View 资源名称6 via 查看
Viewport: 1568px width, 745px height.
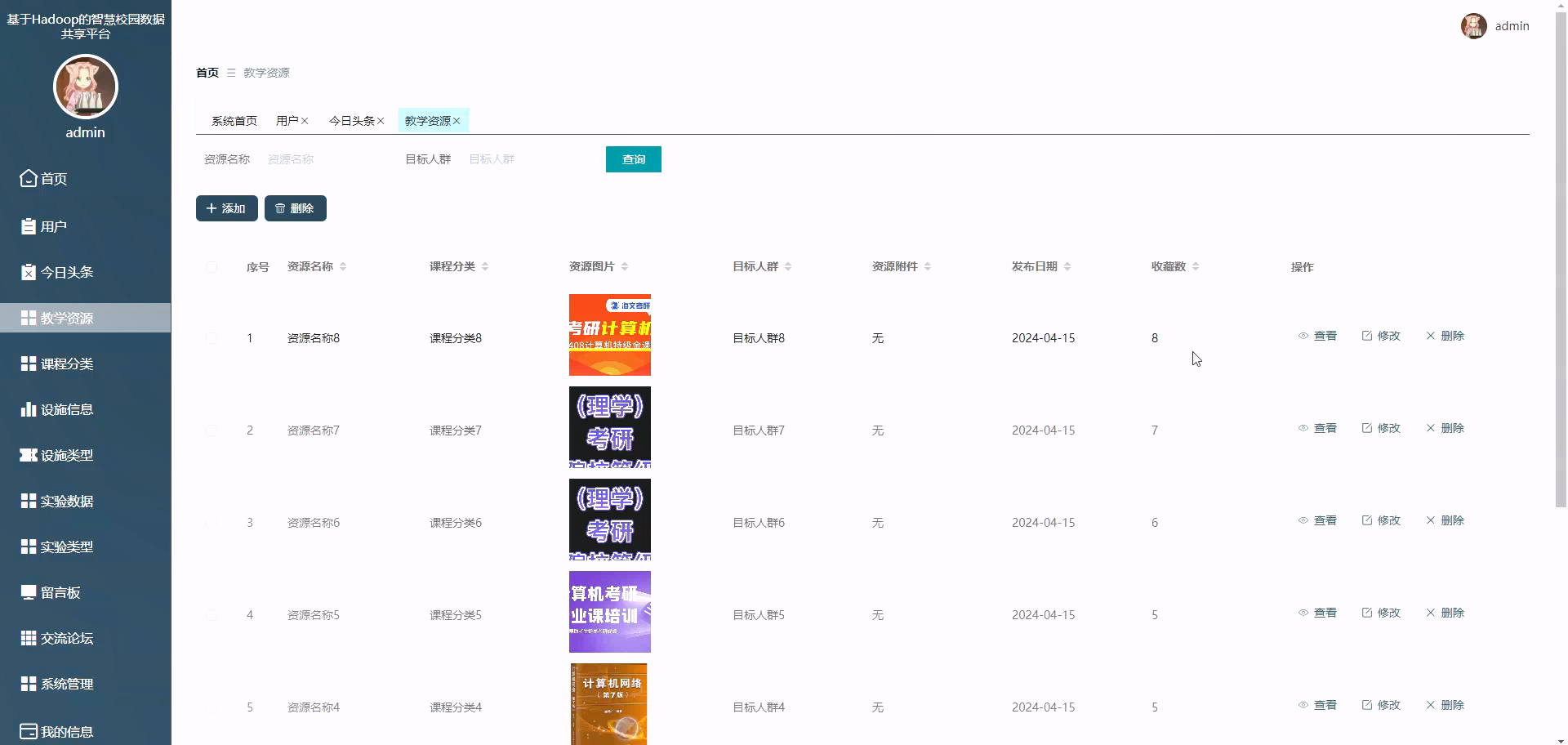coord(1317,520)
